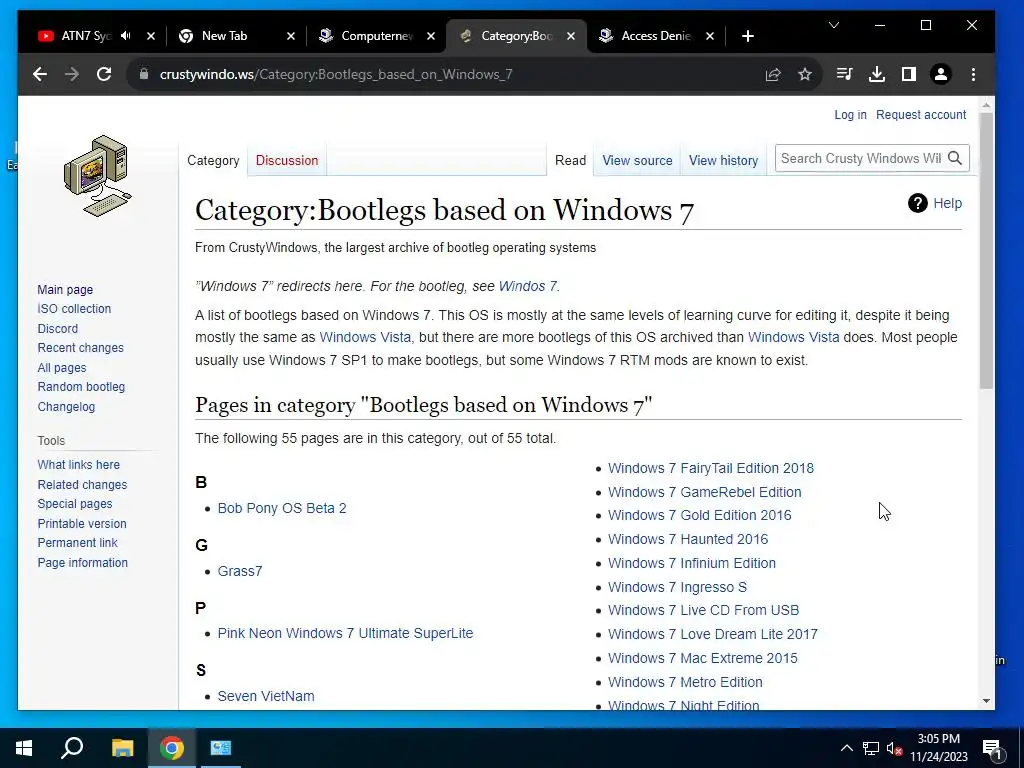Screen dimensions: 1024x768
Task: Click the Help question mark icon
Action: click(918, 204)
